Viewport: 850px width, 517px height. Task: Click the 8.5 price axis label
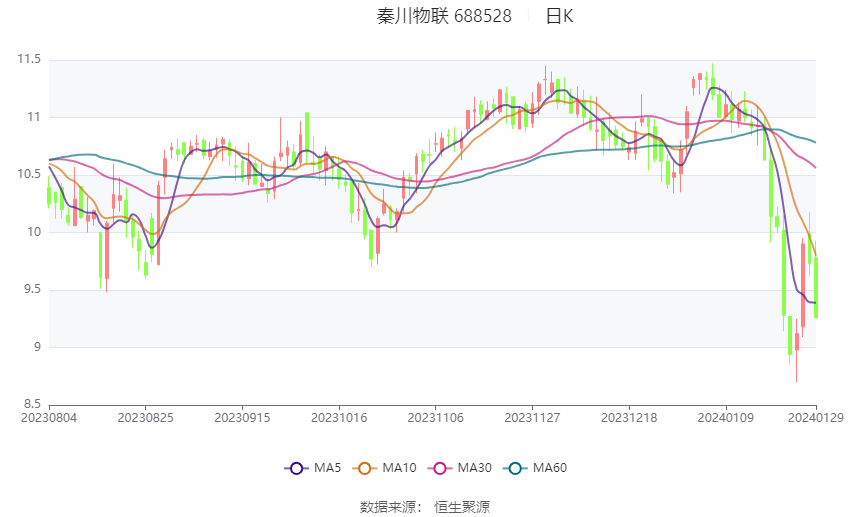(31, 405)
